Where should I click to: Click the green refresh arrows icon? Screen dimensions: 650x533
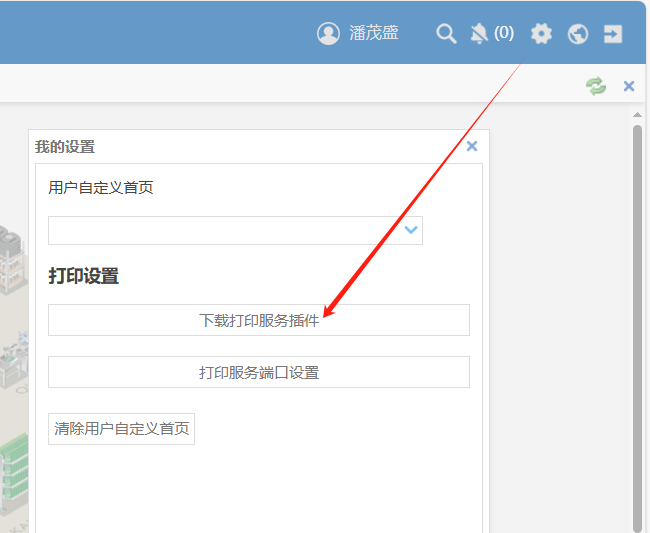pyautogui.click(x=596, y=86)
